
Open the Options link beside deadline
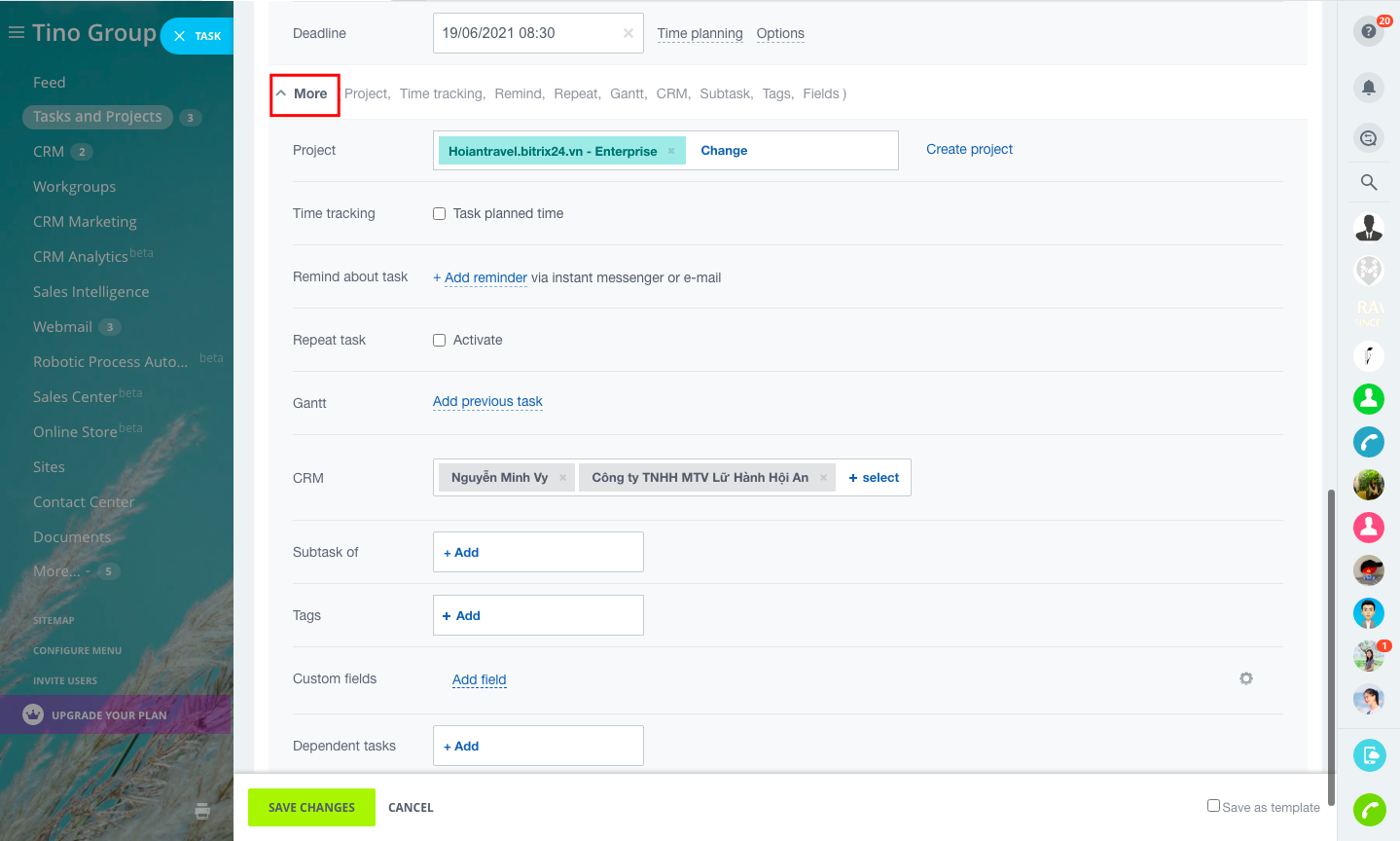tap(780, 33)
